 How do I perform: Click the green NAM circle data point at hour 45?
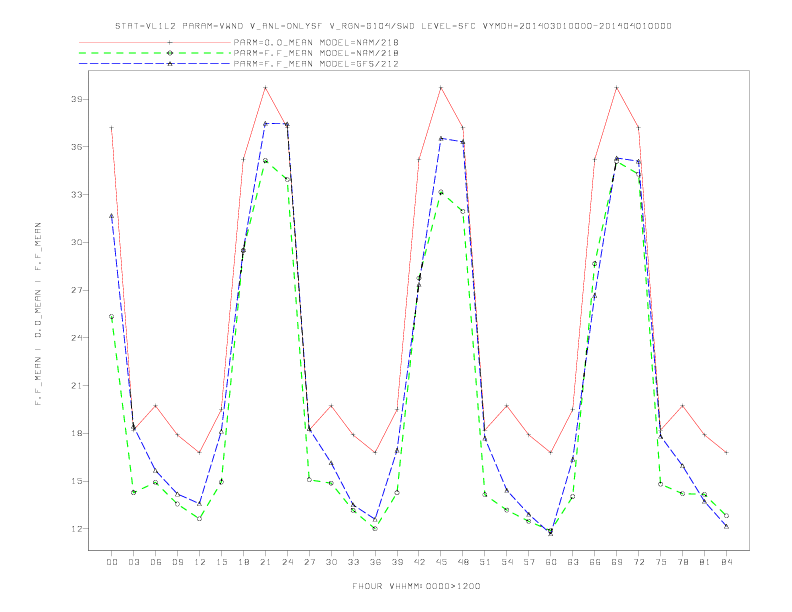coord(441,192)
